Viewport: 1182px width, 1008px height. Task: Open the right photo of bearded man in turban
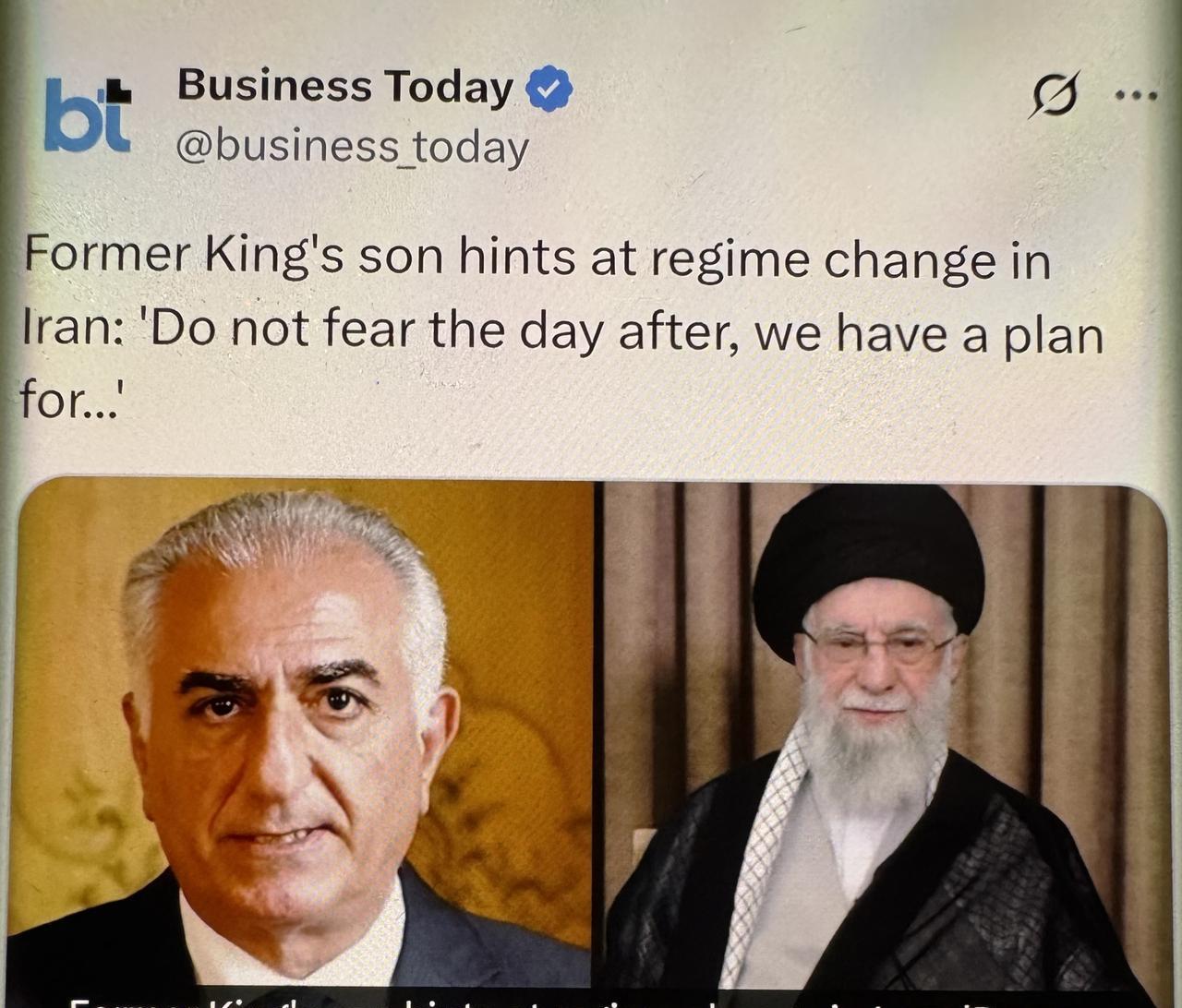(882, 734)
